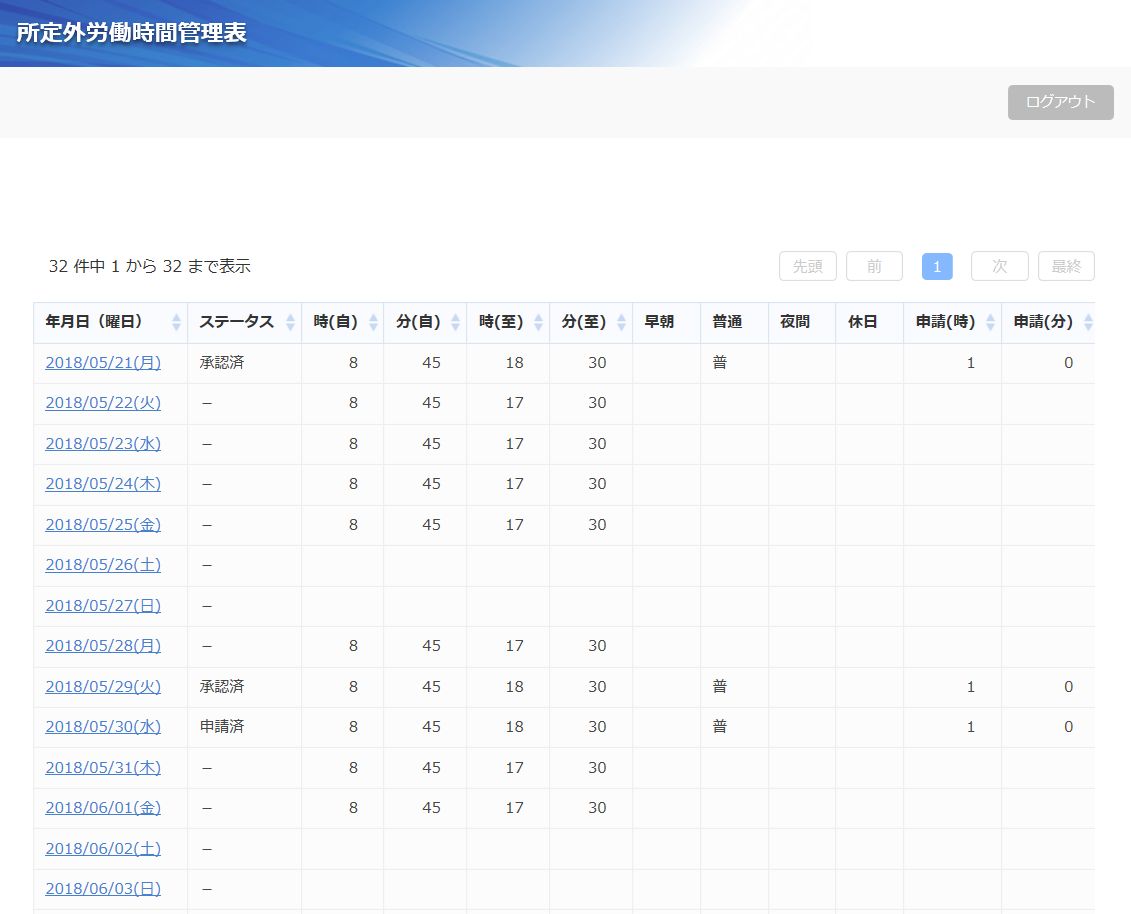The height and width of the screenshot is (914, 1131).
Task: Go to 先頭 page
Action: pyautogui.click(x=807, y=266)
